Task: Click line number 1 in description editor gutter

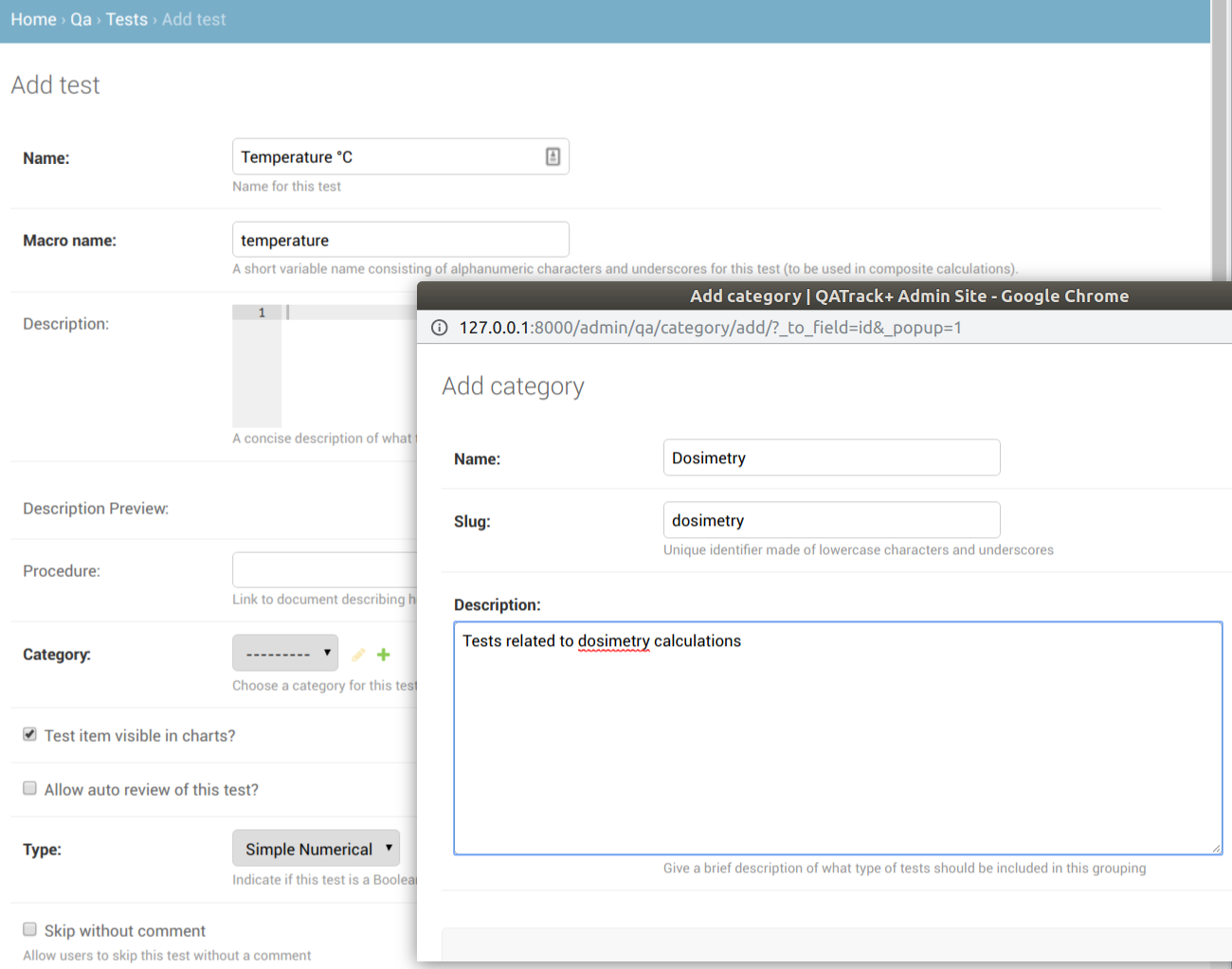Action: 262,313
